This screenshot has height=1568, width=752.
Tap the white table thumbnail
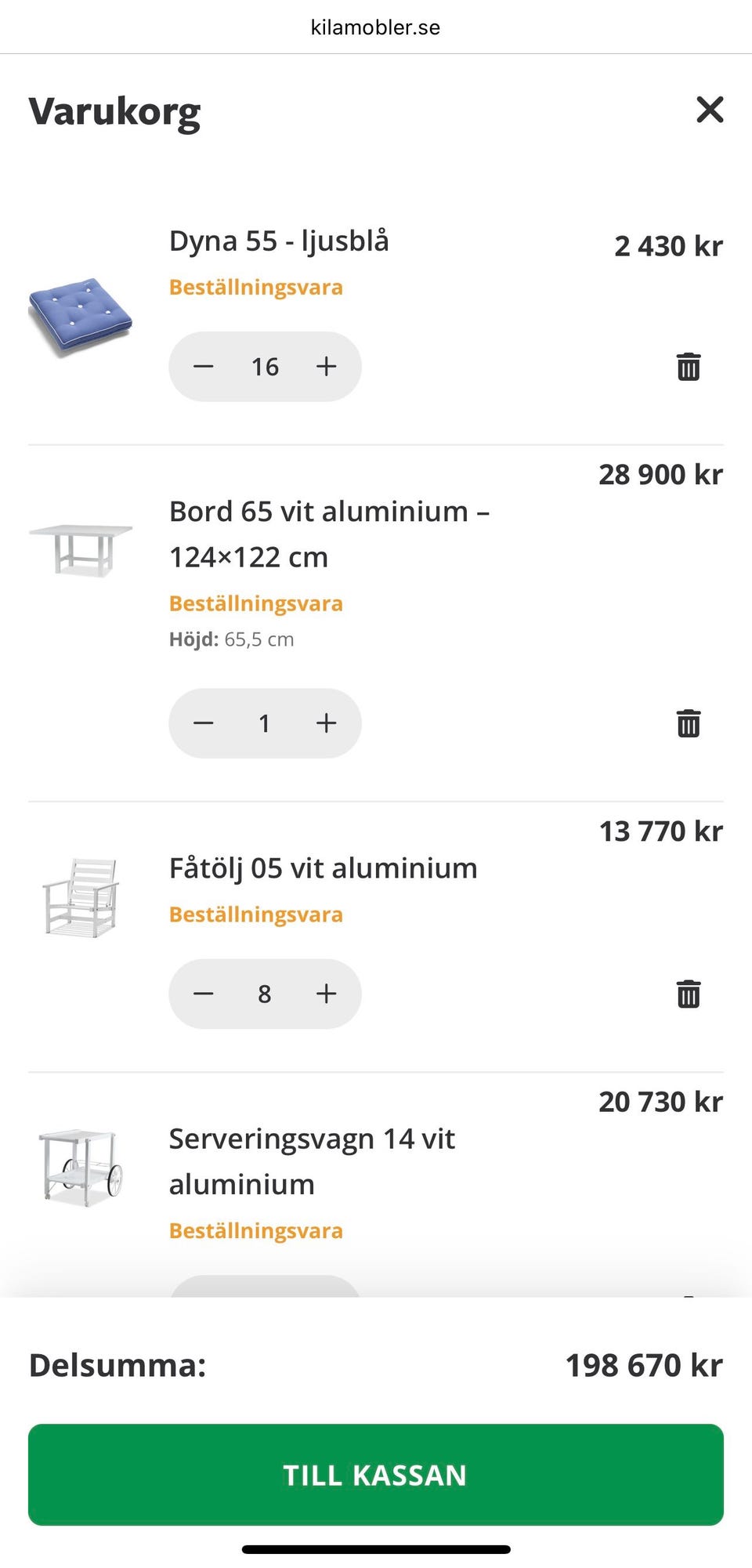pyautogui.click(x=81, y=549)
